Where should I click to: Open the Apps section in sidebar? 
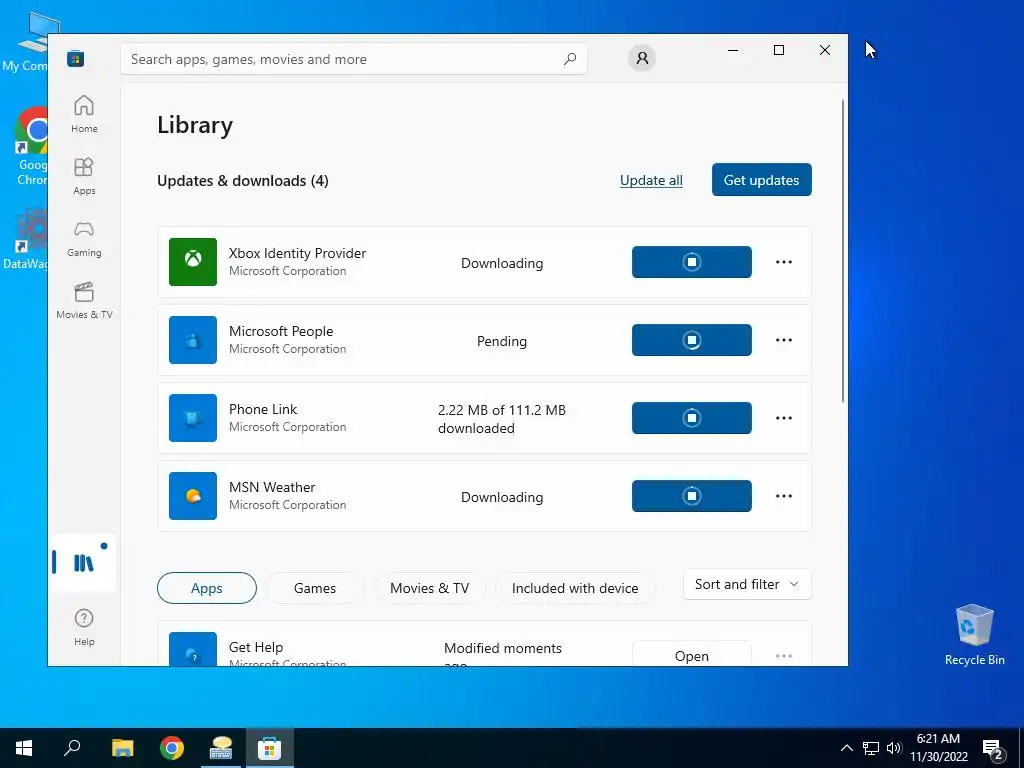[84, 176]
